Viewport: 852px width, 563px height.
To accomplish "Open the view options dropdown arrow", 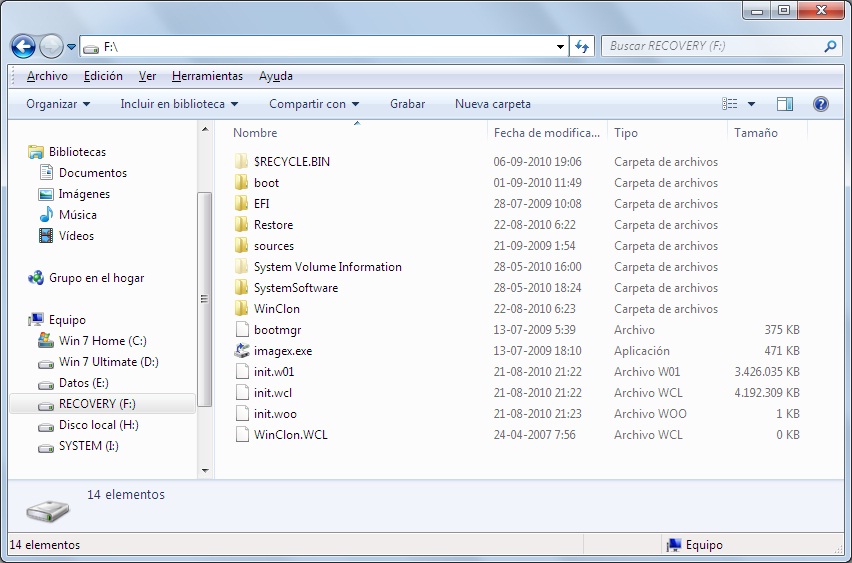I will pos(751,104).
